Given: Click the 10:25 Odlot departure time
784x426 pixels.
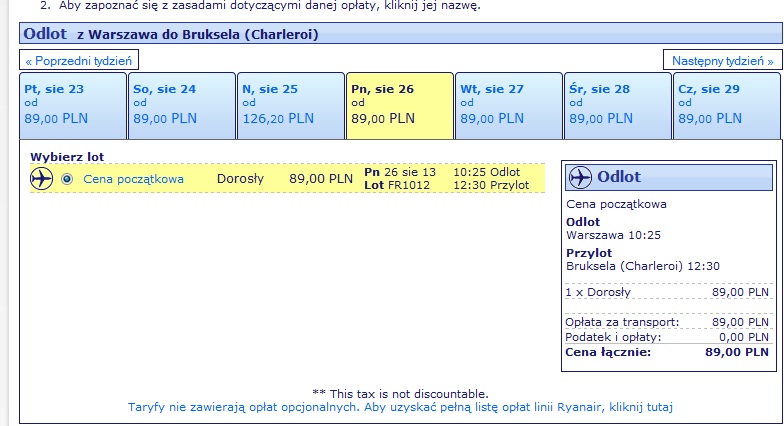Looking at the screenshot, I should point(486,172).
